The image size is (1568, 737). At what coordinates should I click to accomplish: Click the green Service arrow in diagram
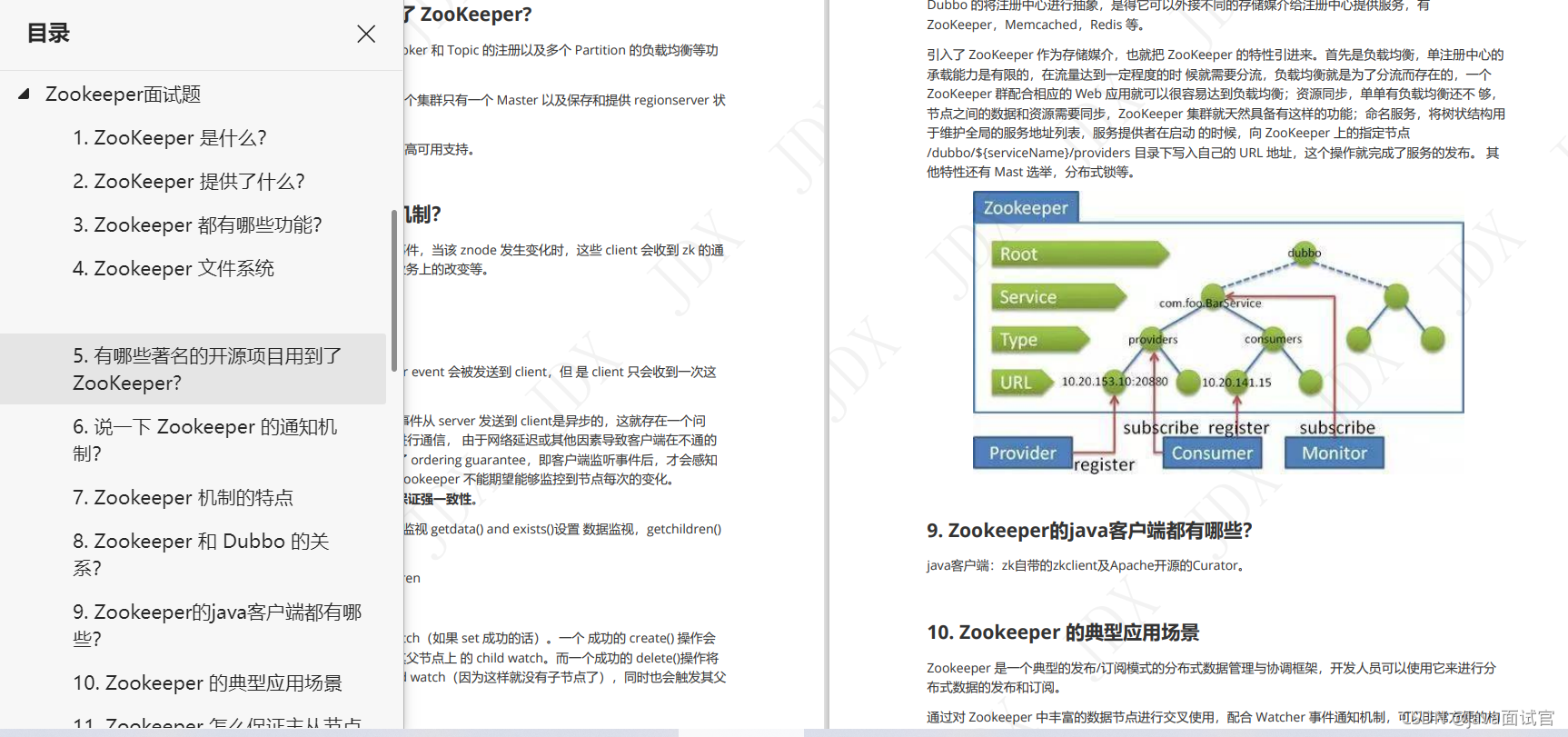pyautogui.click(x=1058, y=297)
